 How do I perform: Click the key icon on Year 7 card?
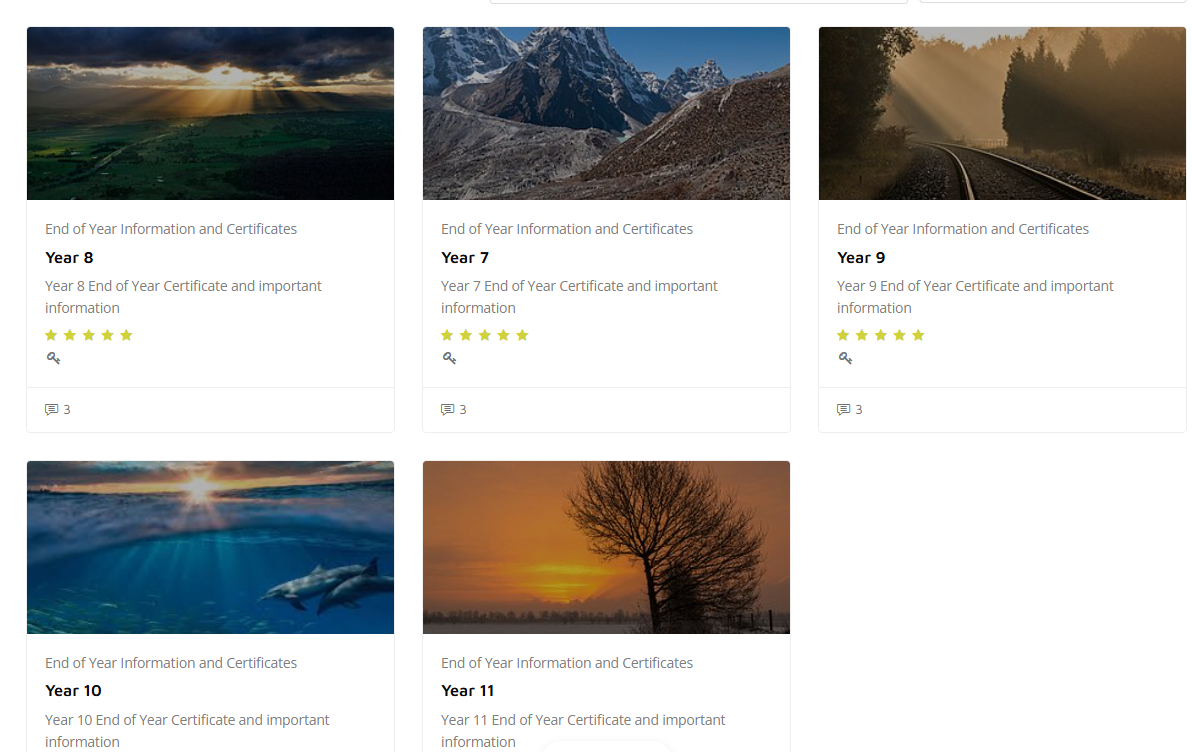[449, 358]
